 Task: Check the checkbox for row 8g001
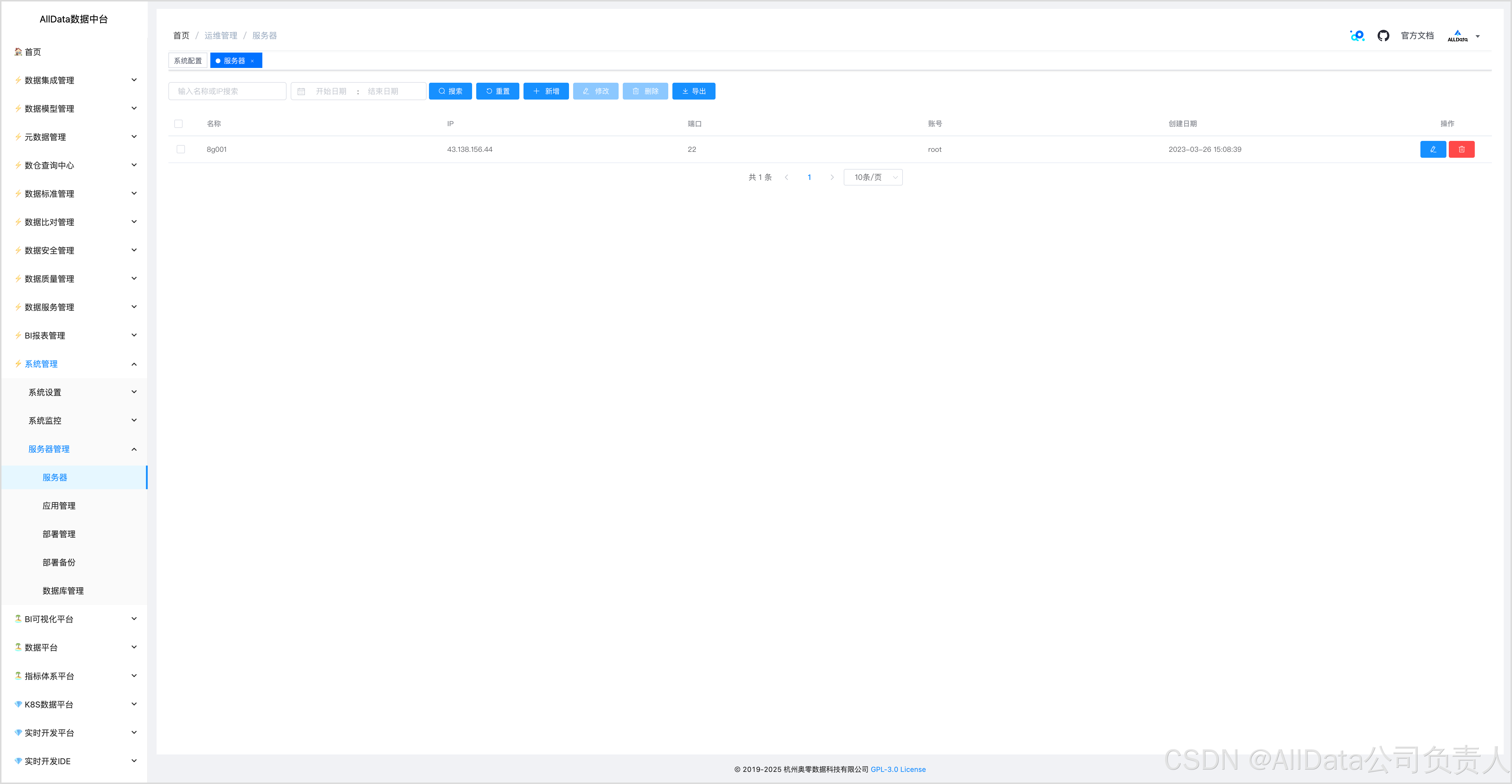tap(181, 150)
